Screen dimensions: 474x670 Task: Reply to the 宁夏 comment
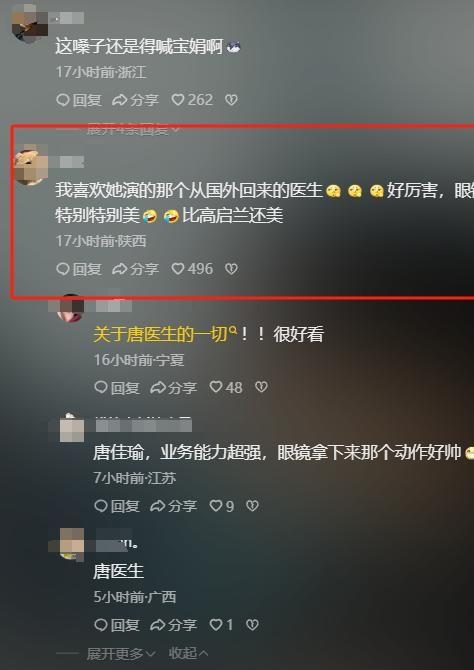117,388
